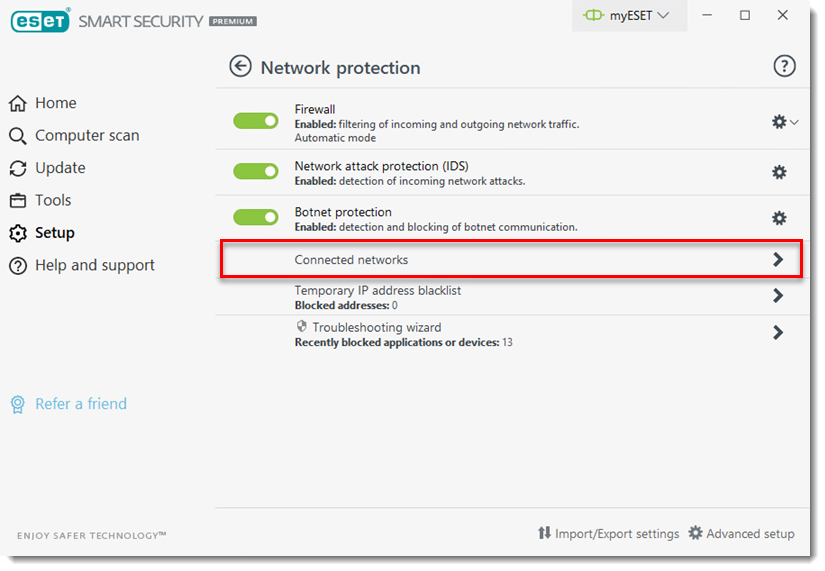Expand Temporary IP address blacklist arrow
825x571 pixels.
[x=778, y=296]
